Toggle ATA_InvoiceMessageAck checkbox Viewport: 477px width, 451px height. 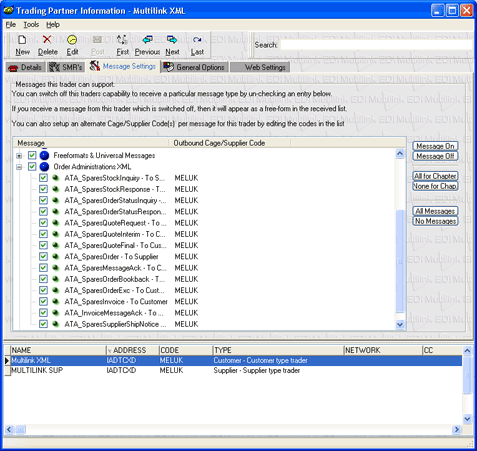pos(43,313)
